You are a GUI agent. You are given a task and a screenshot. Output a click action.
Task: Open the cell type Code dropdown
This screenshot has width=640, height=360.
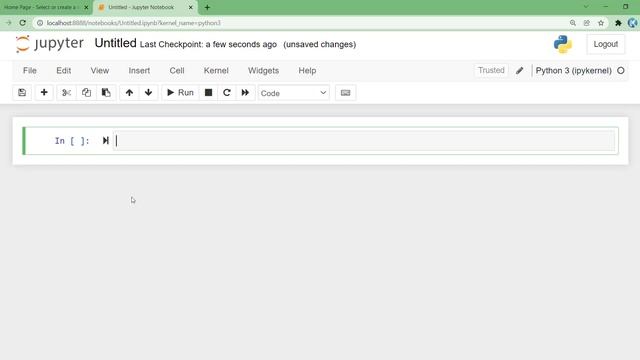click(x=293, y=93)
